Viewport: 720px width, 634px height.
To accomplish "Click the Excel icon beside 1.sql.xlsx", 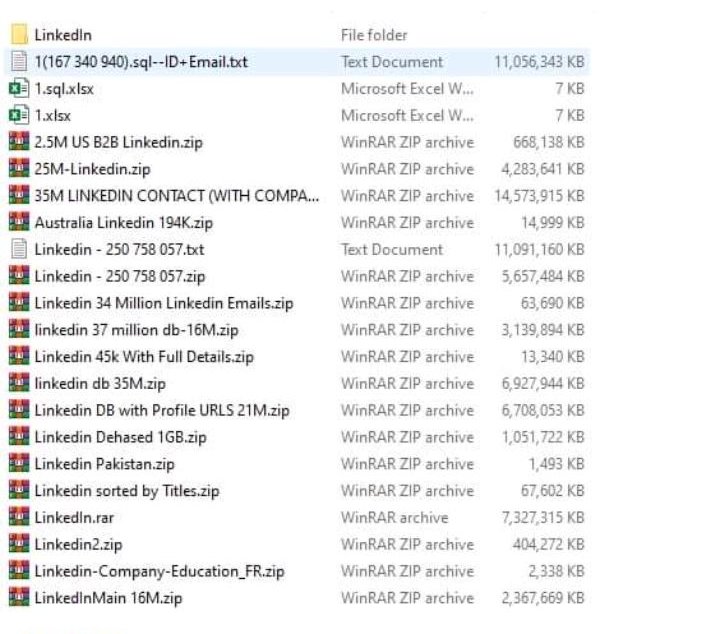I will click(17, 89).
